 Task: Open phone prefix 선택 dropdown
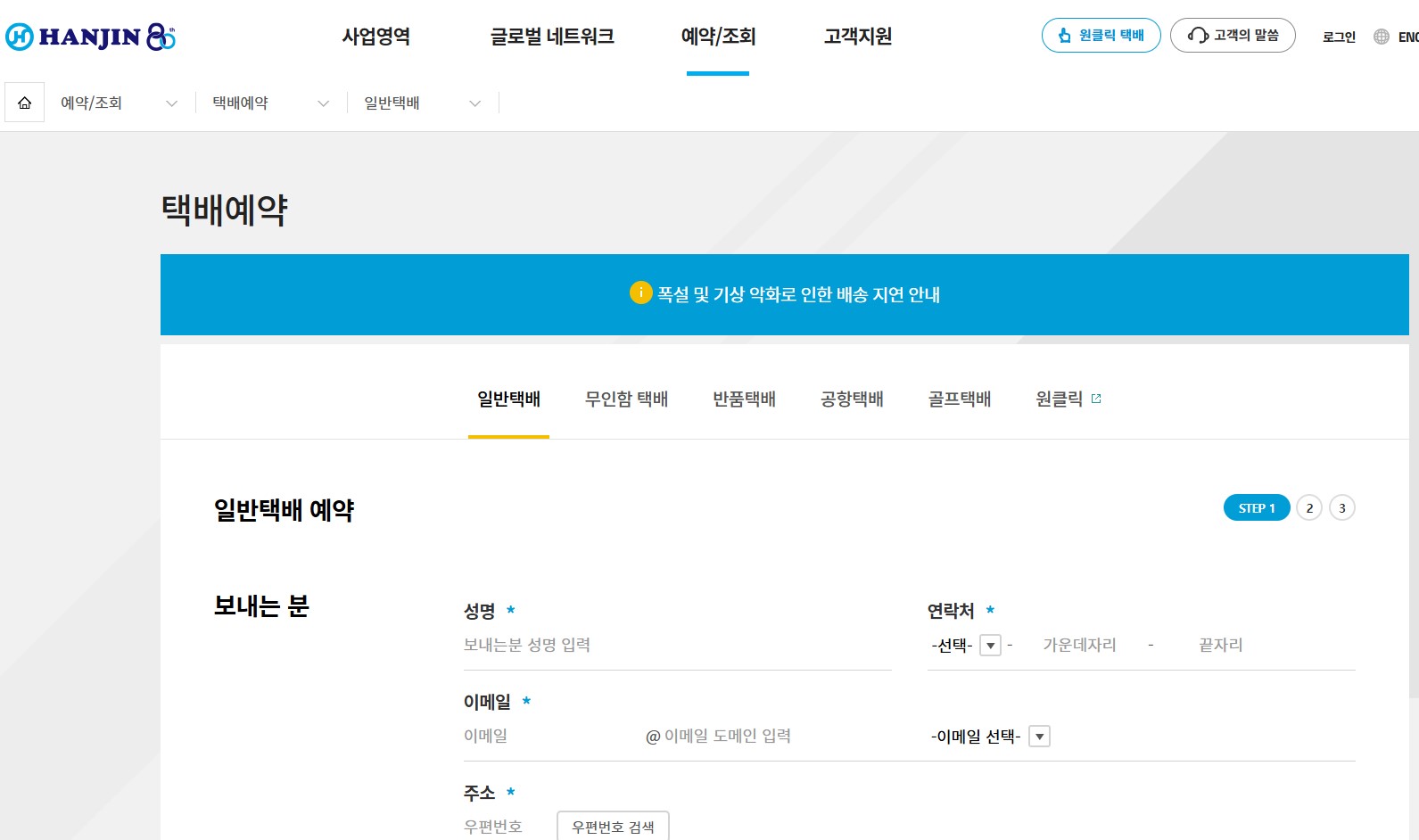pos(966,645)
